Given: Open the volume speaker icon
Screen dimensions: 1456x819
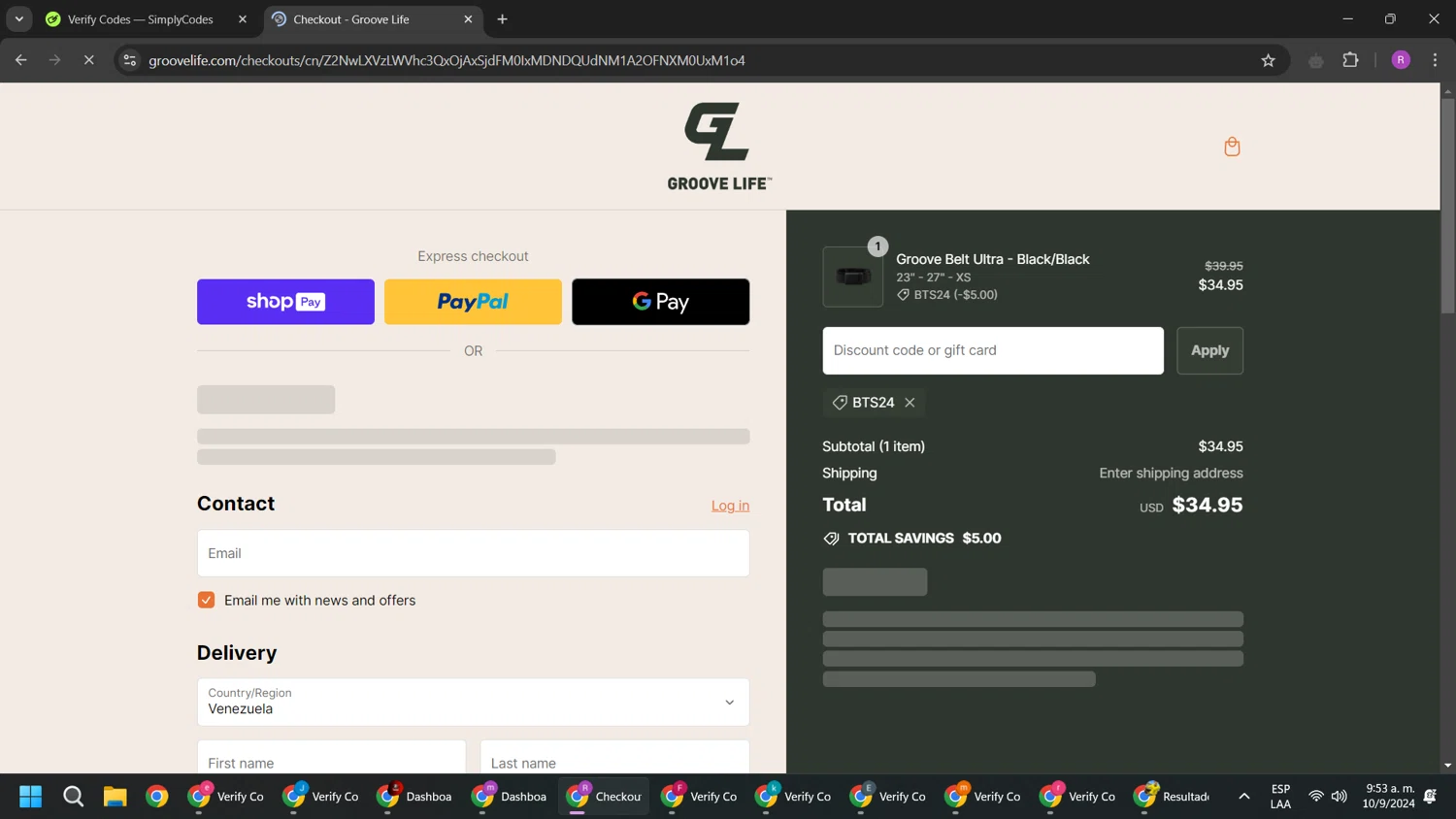Looking at the screenshot, I should (x=1340, y=797).
